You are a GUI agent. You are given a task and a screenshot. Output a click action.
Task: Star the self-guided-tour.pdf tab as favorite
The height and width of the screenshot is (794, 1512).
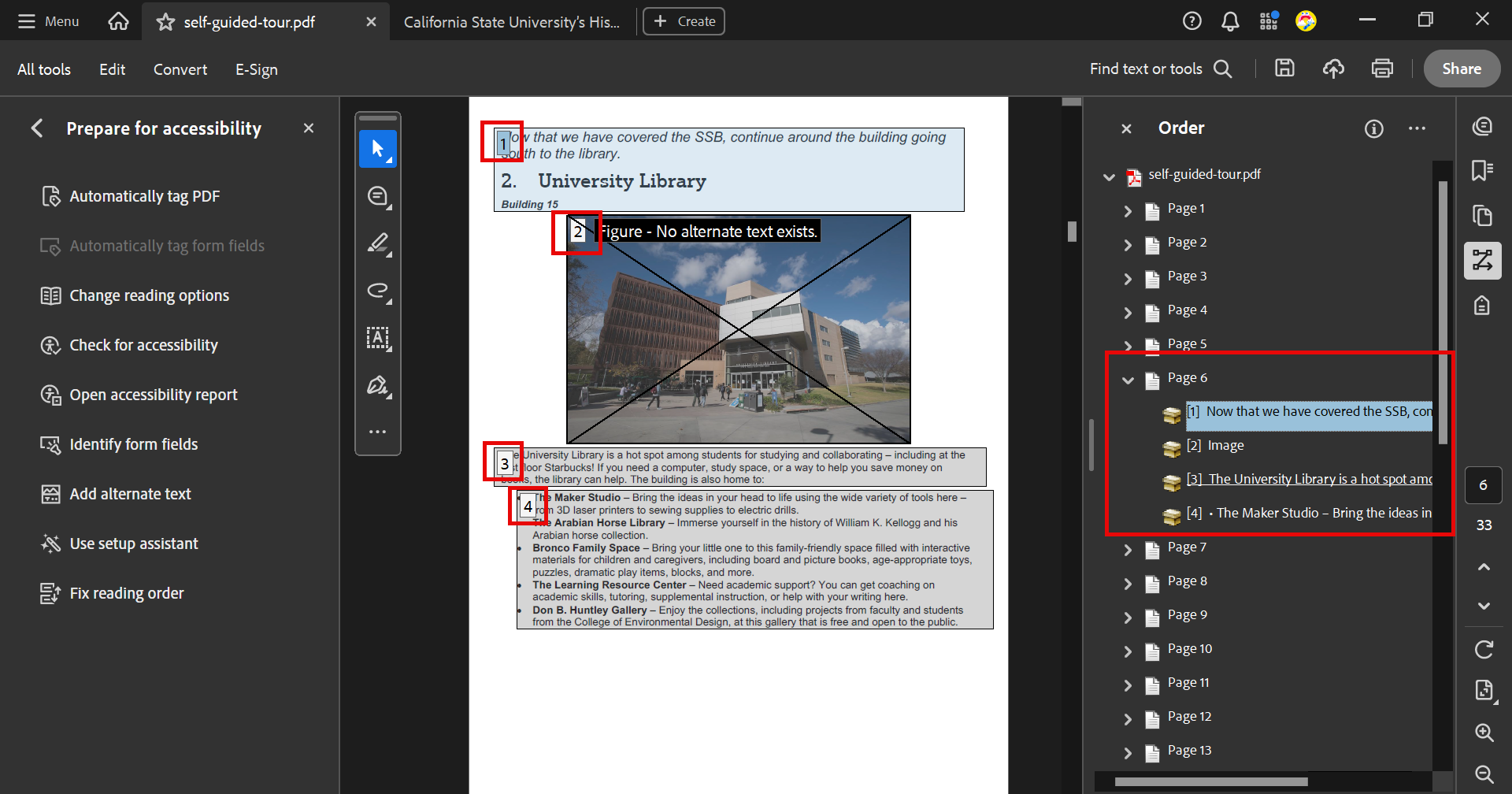(165, 22)
